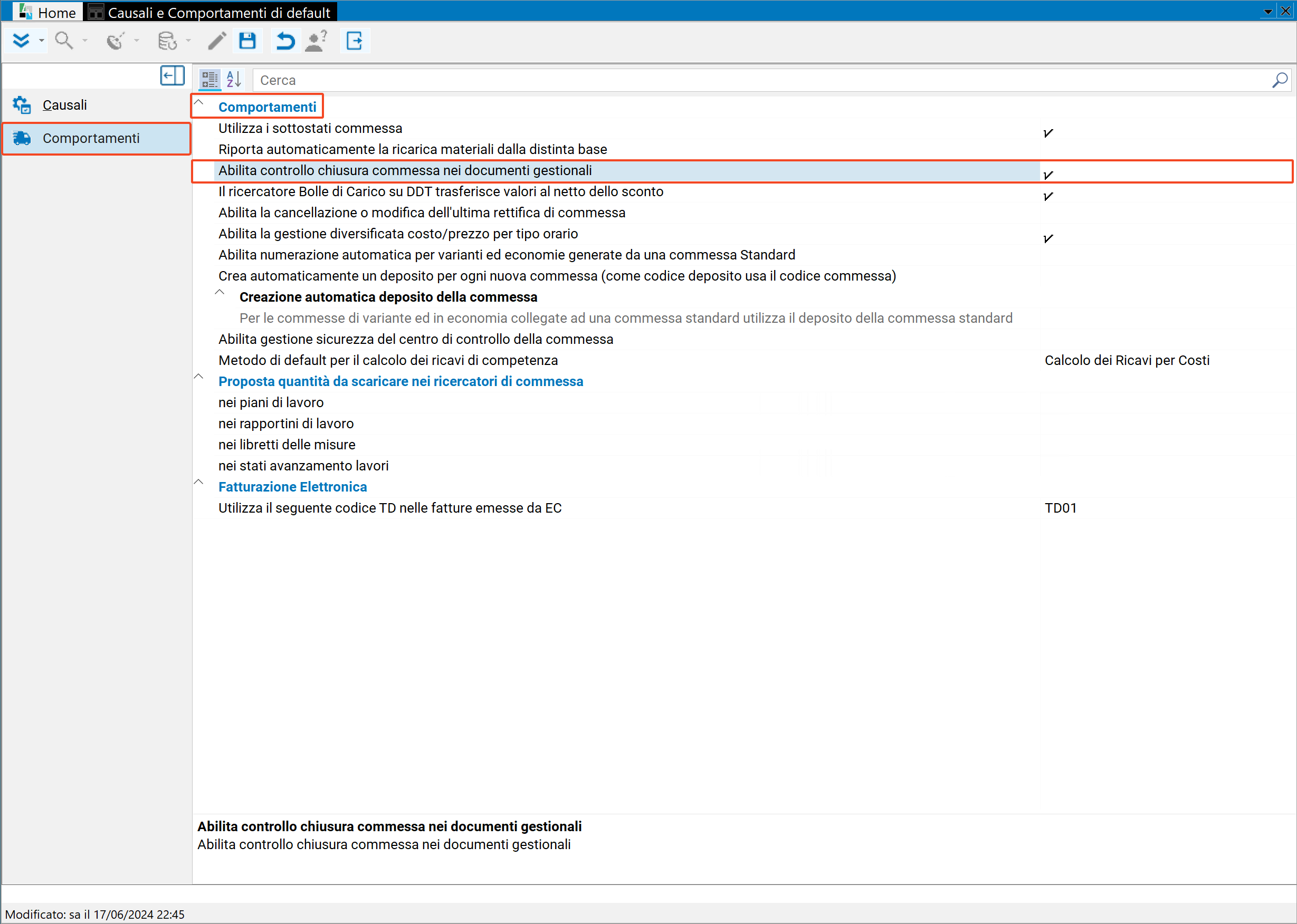Viewport: 1297px width, 924px height.
Task: Collapse the left navigation panel icon
Action: [x=173, y=75]
